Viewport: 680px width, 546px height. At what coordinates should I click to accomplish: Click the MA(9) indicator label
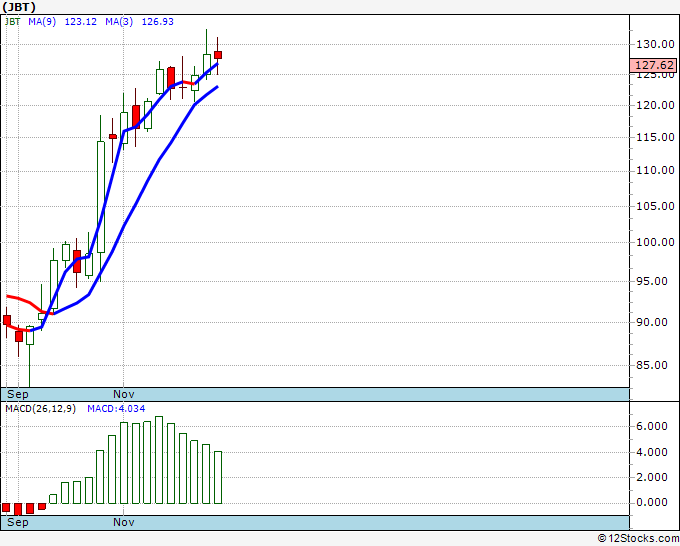coord(42,22)
